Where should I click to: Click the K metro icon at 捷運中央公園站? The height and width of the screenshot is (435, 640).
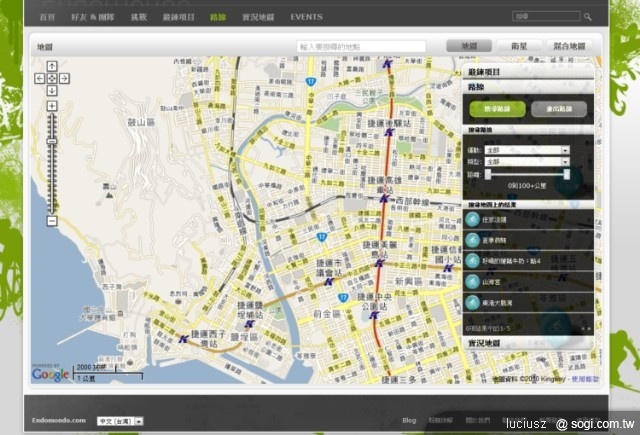374,315
